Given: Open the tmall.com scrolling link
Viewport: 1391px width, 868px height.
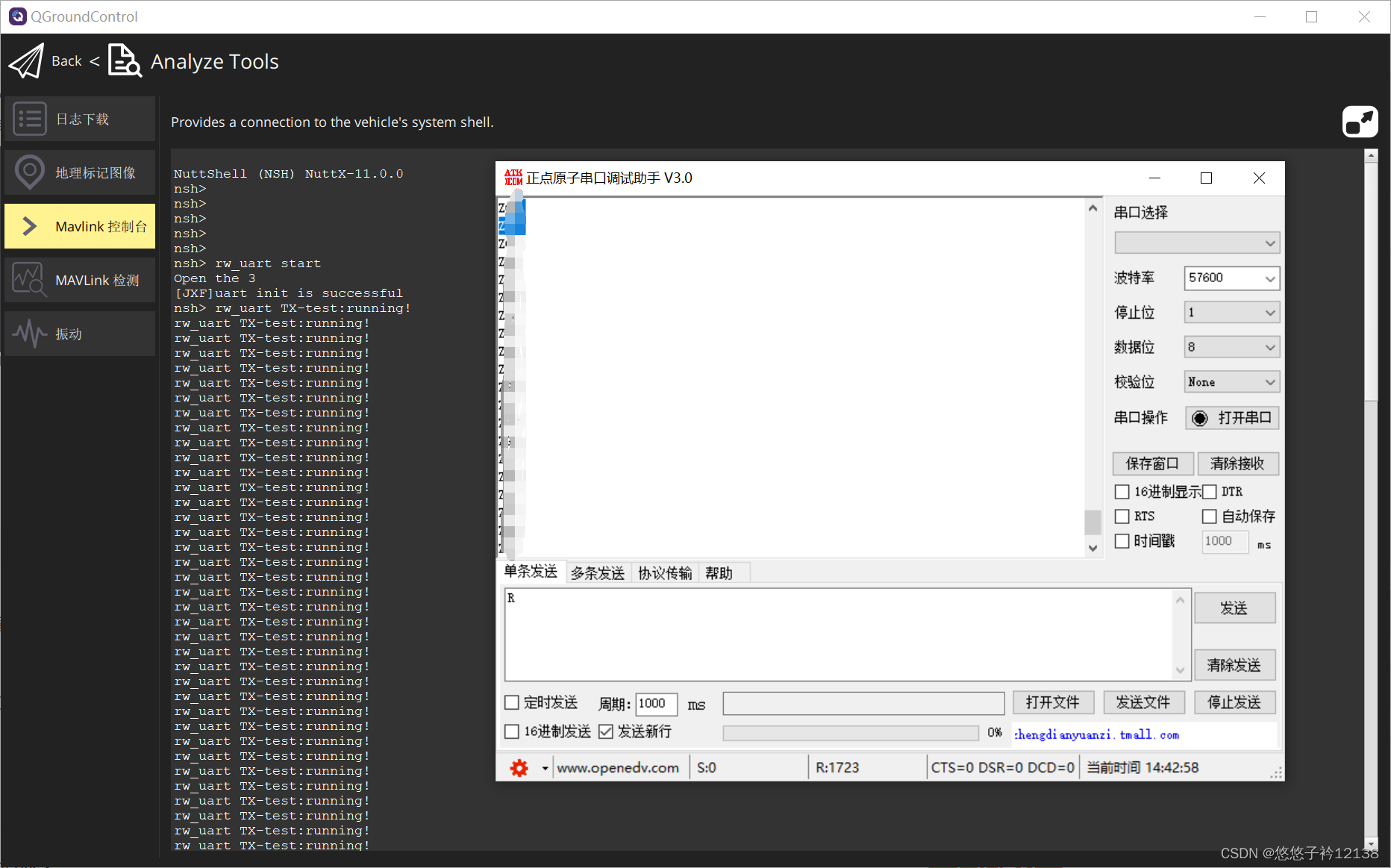Looking at the screenshot, I should (x=1096, y=735).
